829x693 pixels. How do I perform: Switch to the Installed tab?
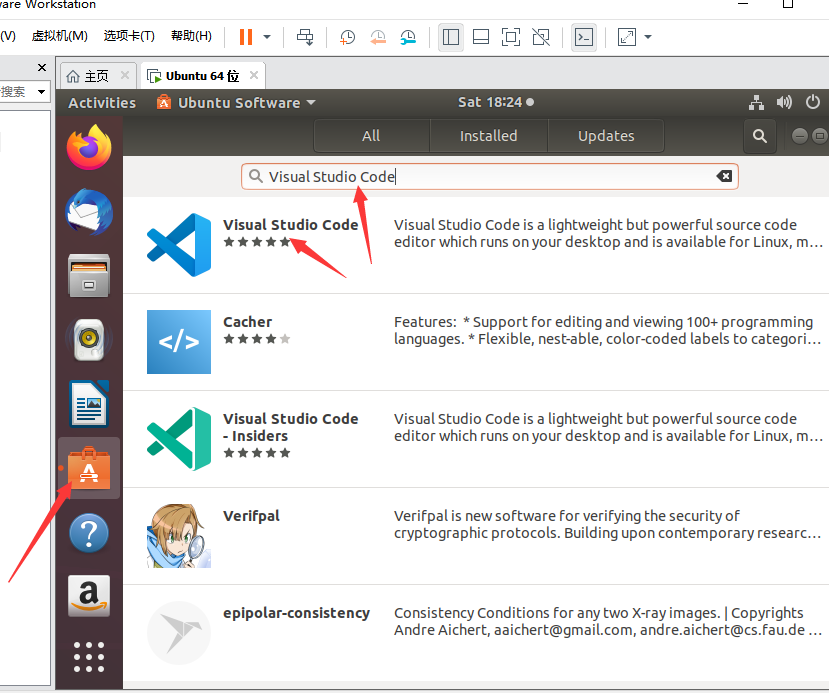pyautogui.click(x=489, y=136)
